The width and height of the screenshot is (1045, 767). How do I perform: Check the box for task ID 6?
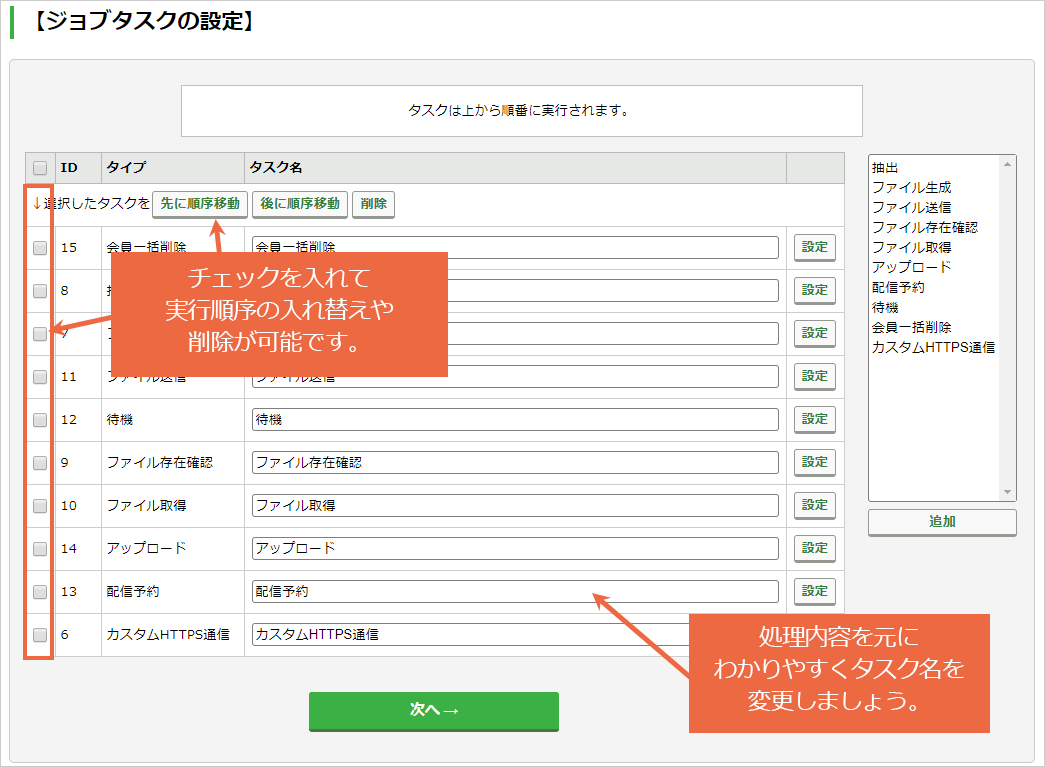40,634
